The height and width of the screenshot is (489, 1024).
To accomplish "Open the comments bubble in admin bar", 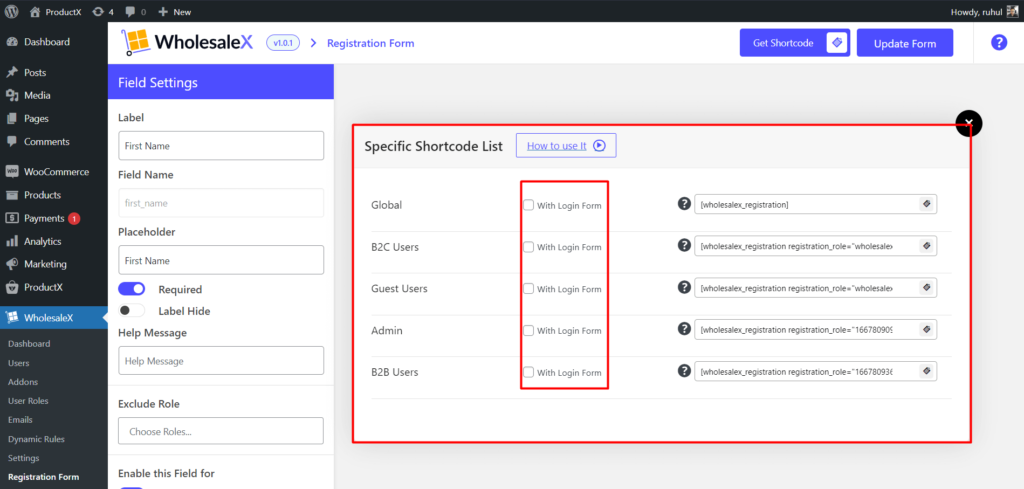I will (x=135, y=12).
